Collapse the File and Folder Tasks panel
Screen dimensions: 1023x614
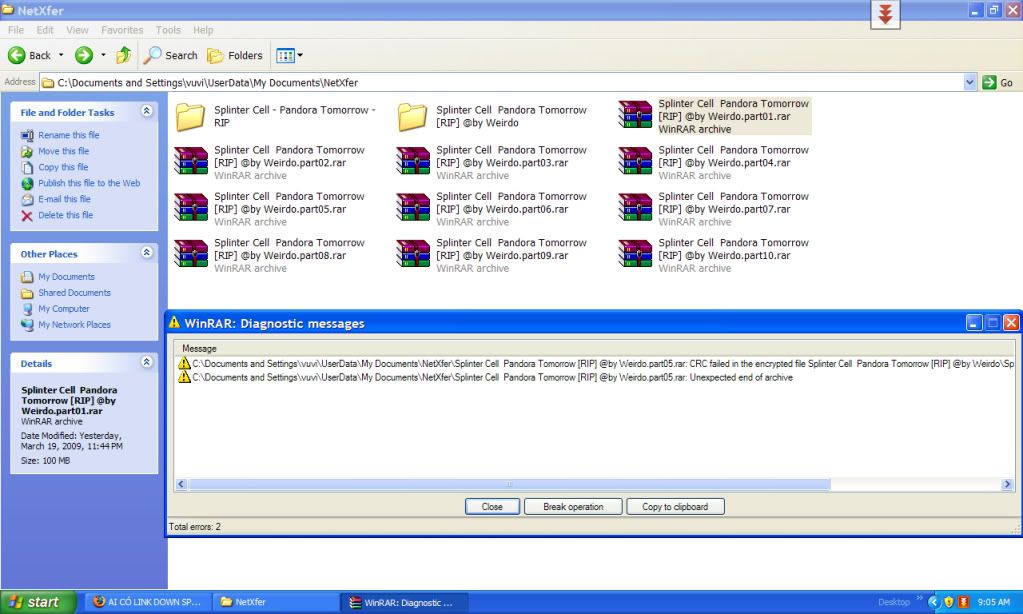tap(147, 111)
